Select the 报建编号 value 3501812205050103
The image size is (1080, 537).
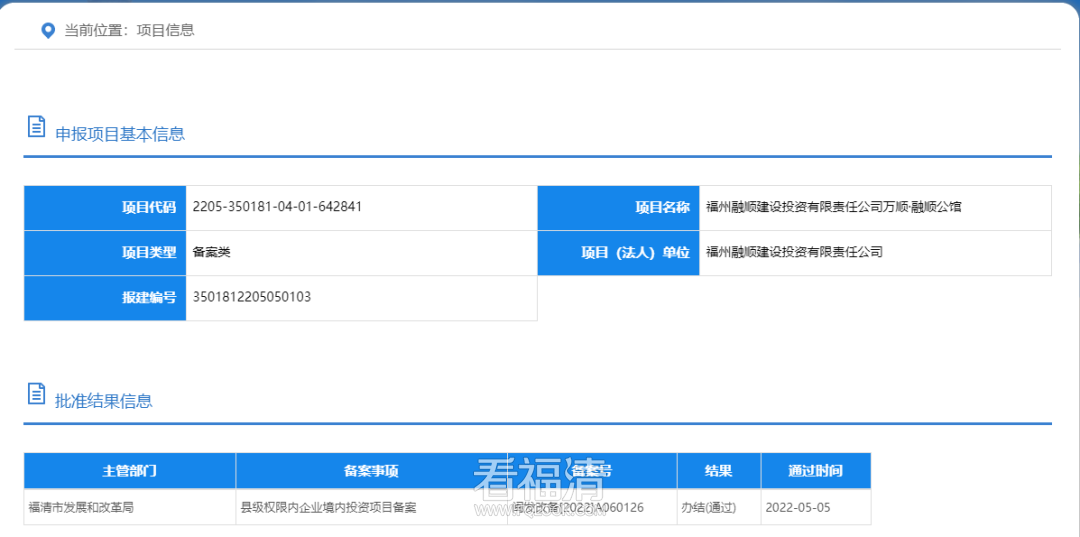[252, 297]
